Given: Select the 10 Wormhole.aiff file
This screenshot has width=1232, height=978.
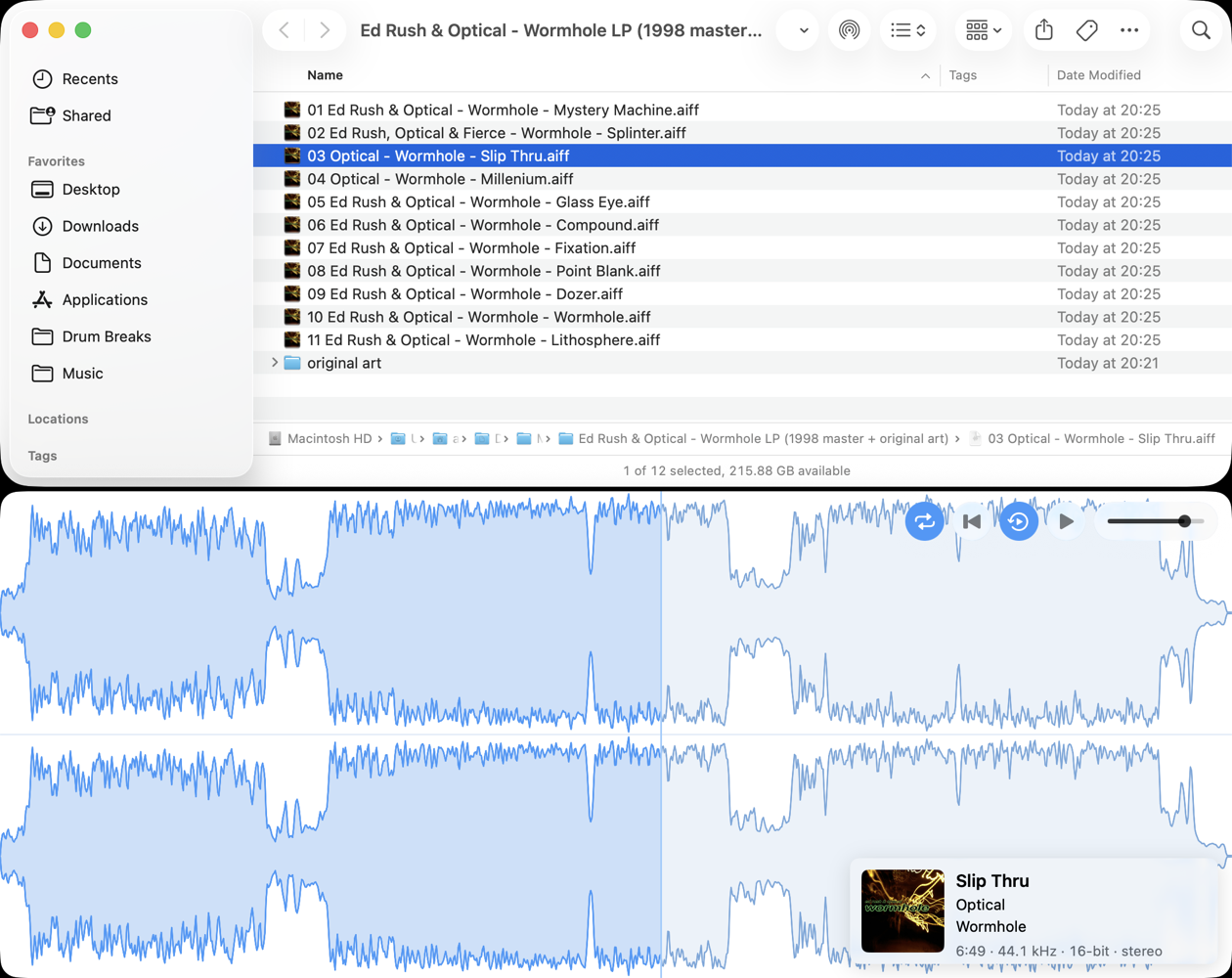Looking at the screenshot, I should 742,317.
